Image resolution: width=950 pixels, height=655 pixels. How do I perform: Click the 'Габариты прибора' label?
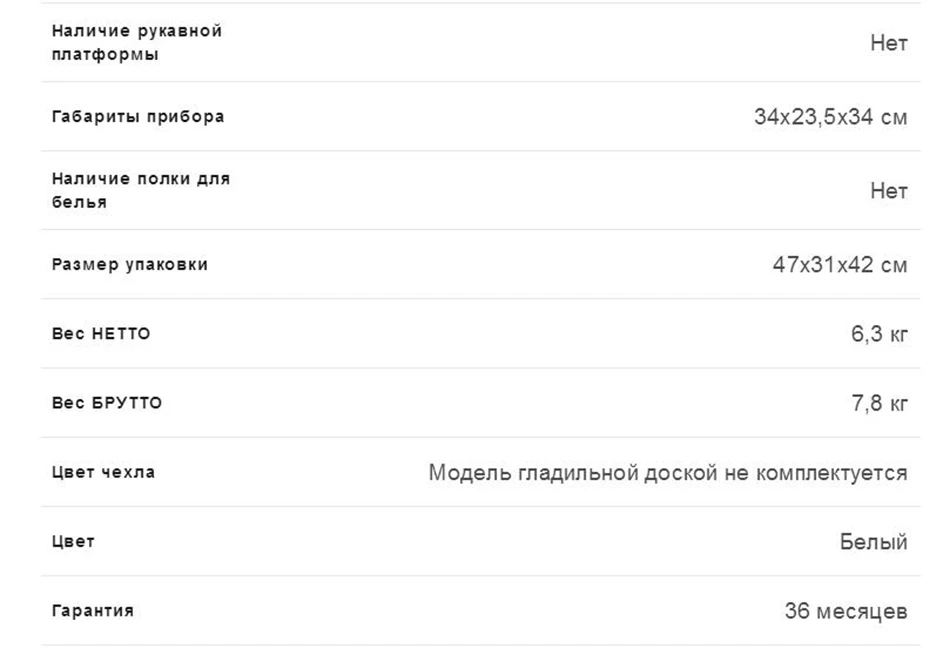[x=138, y=116]
